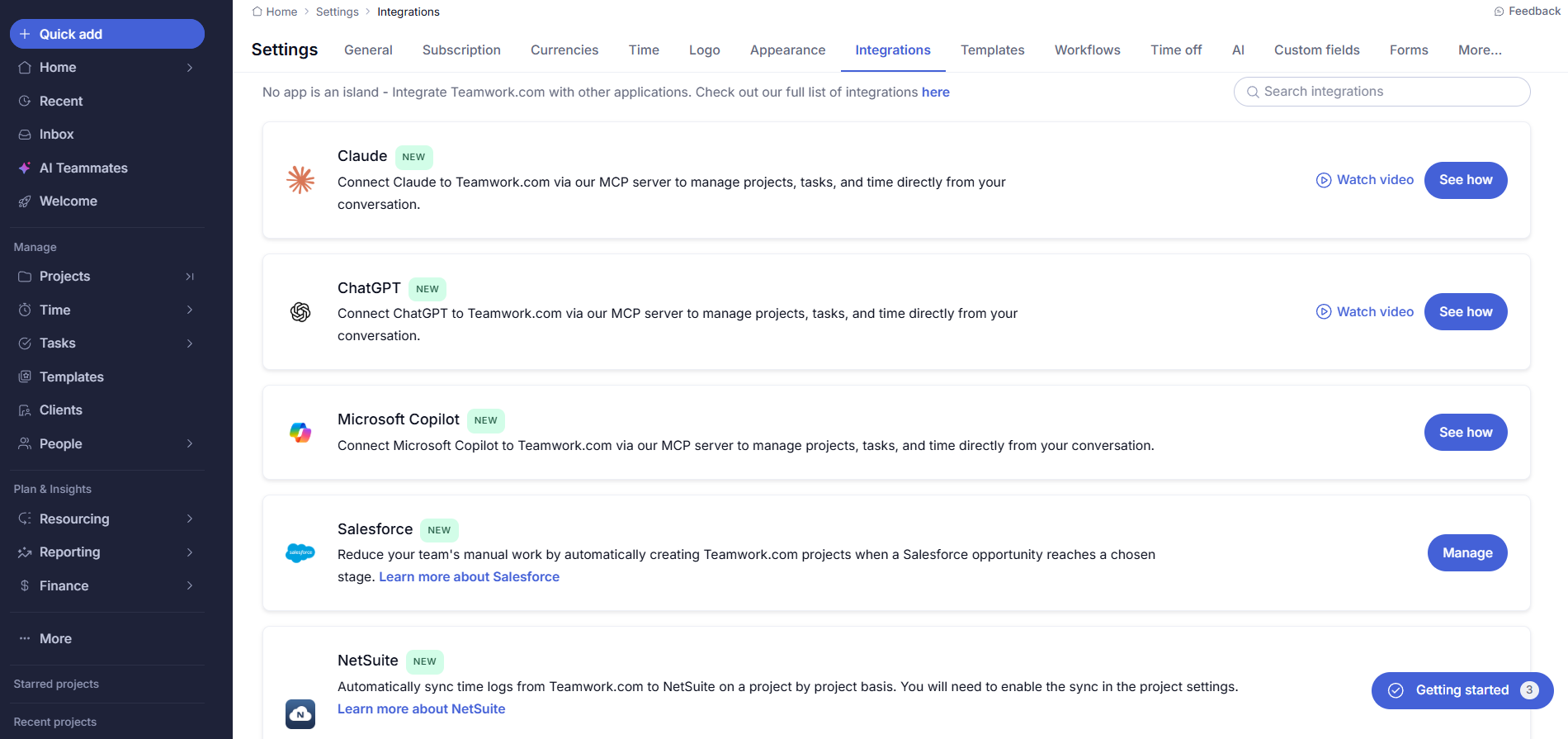1568x739 pixels.
Task: Click the NetSuite logo icon
Action: point(300,713)
